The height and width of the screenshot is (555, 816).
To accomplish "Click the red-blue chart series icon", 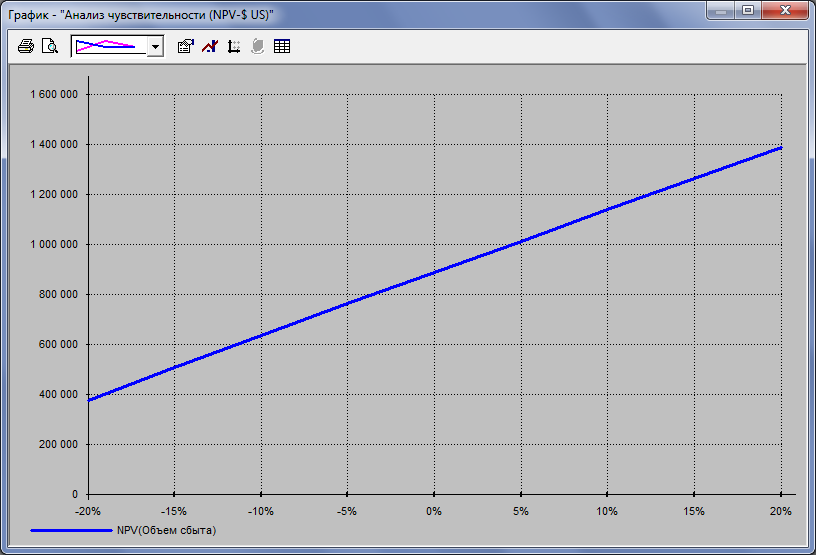I will point(210,46).
